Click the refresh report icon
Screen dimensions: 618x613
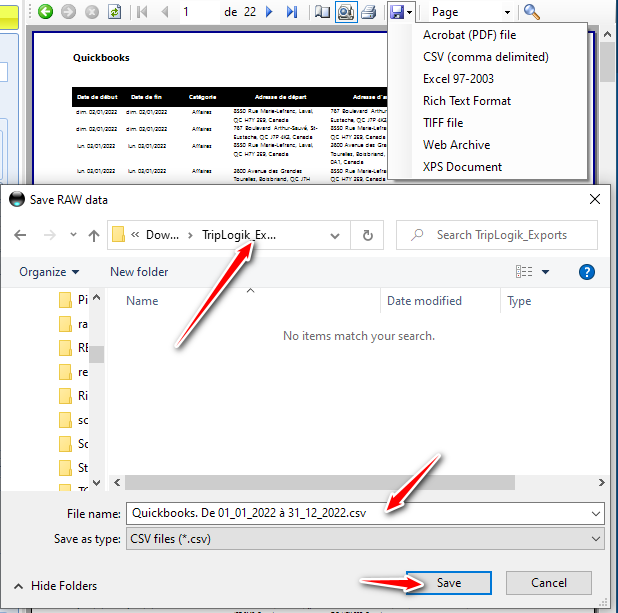[x=114, y=12]
